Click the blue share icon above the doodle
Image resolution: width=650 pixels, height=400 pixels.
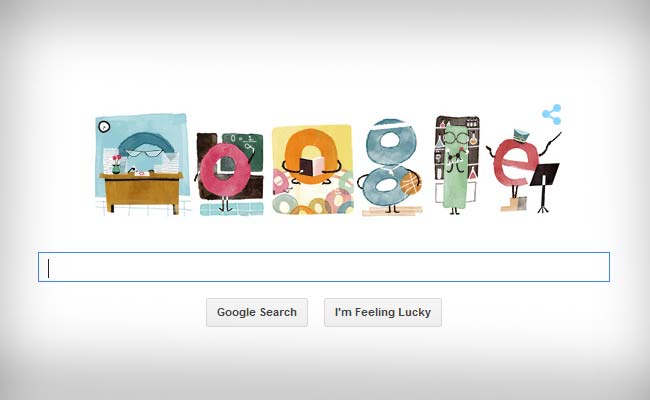(x=552, y=114)
